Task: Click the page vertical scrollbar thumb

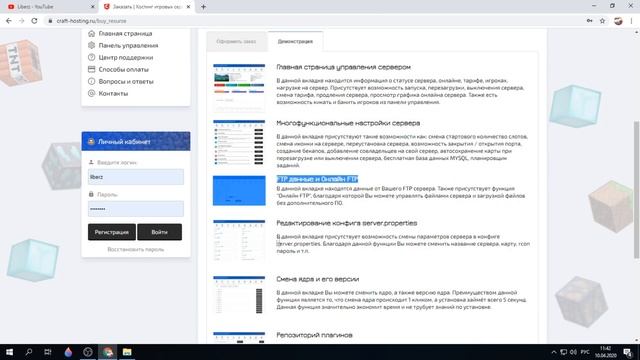Action: tap(636, 189)
